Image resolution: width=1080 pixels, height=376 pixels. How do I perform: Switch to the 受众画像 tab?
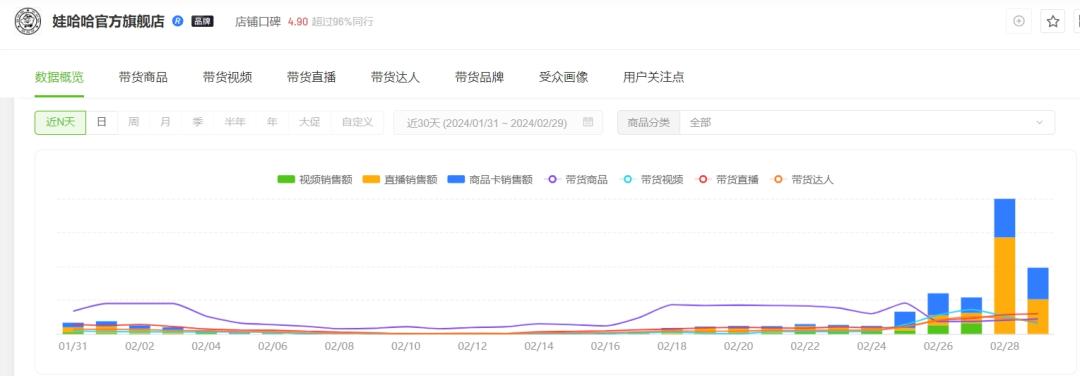[x=563, y=77]
